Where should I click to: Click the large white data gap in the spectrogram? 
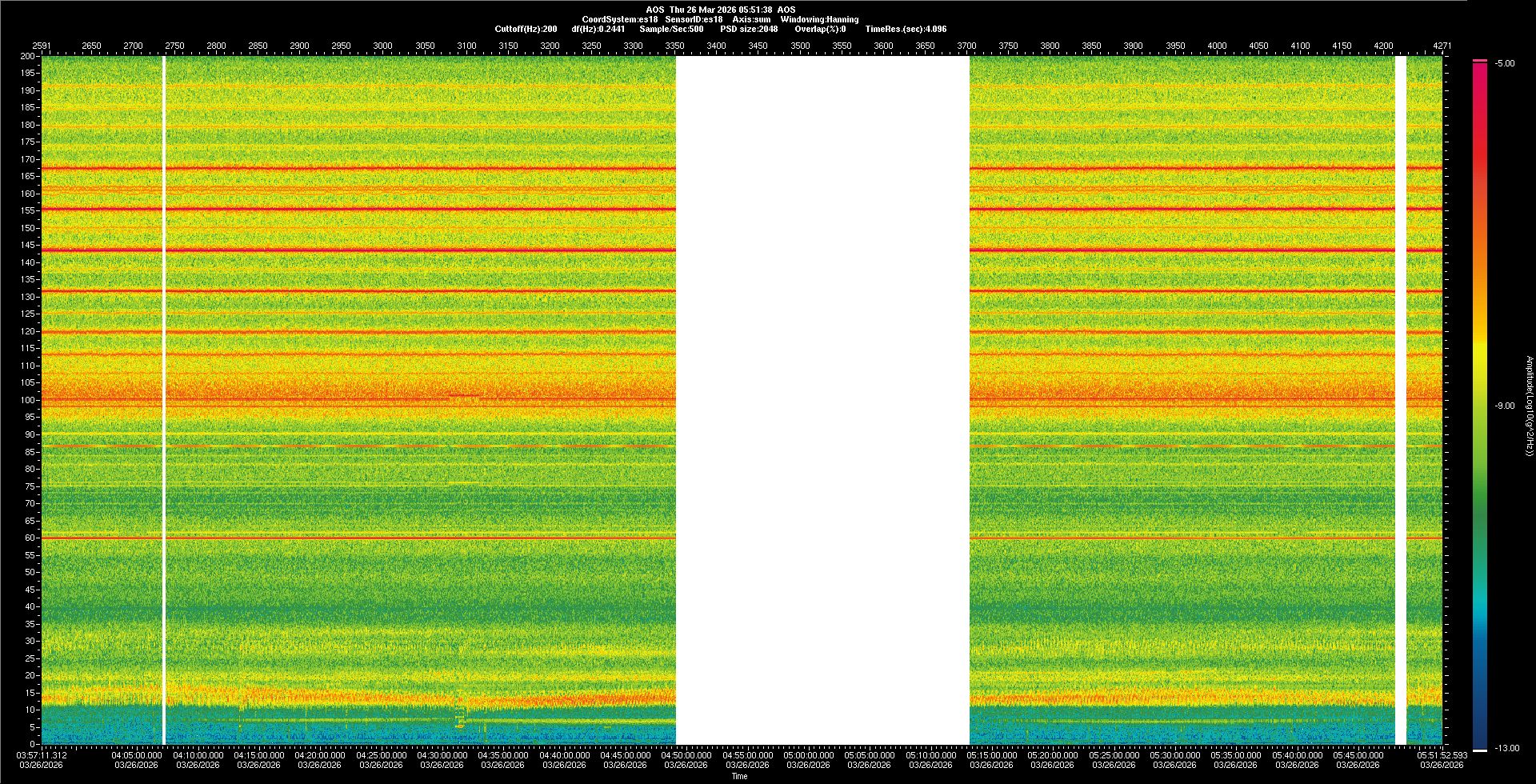[x=822, y=400]
